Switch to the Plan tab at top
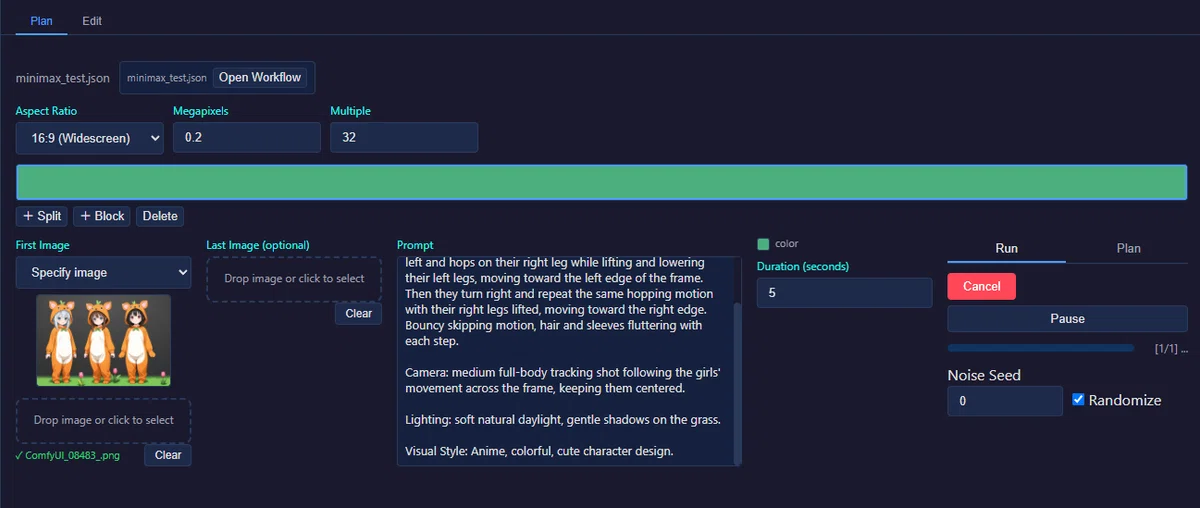The width and height of the screenshot is (1200, 508). (41, 20)
